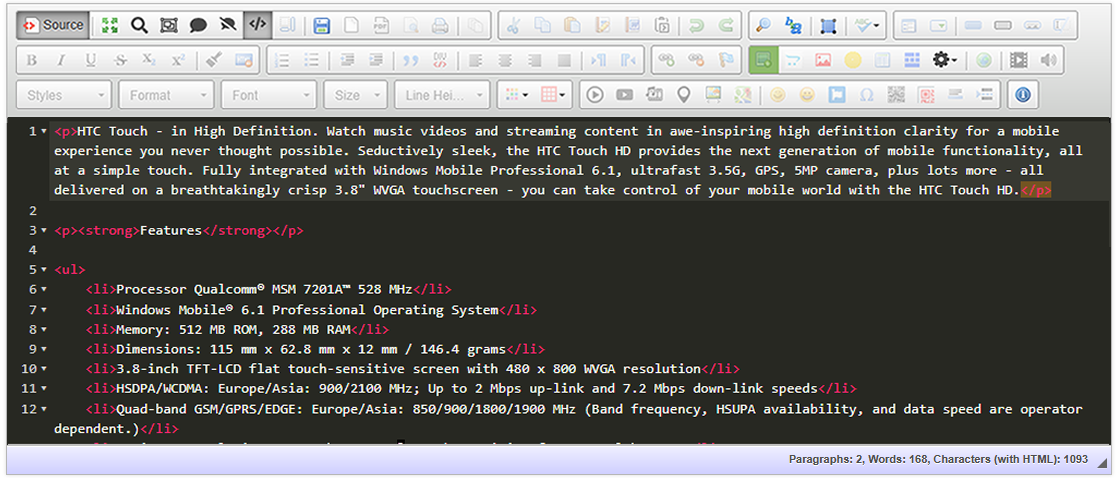Redo the last action

click(726, 25)
